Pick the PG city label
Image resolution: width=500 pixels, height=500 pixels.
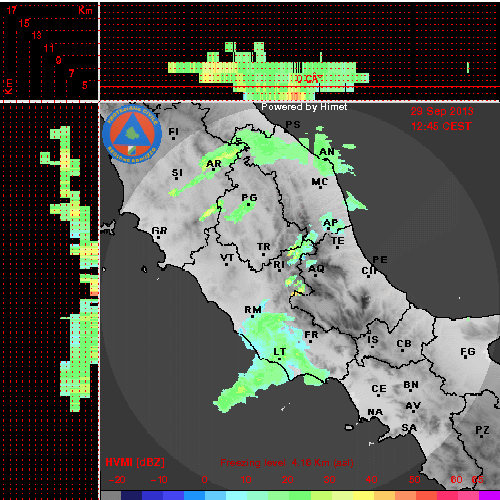(249, 198)
